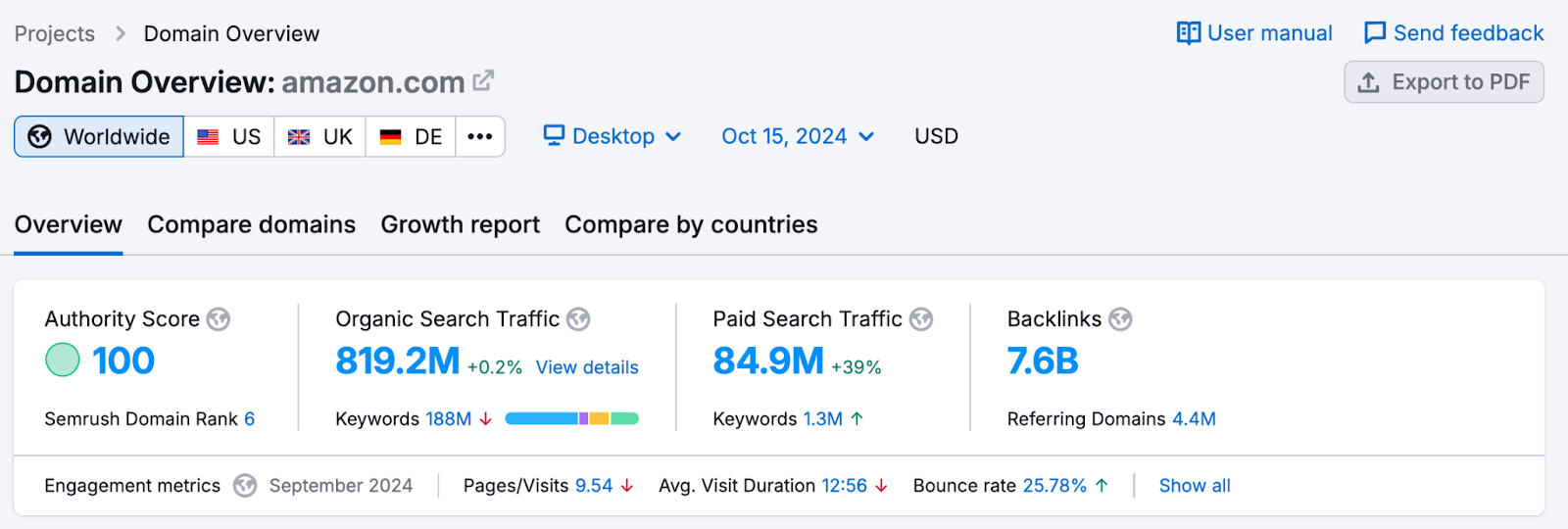The width and height of the screenshot is (1568, 529).
Task: Click Domain Overview breadcrumb
Action: point(231,33)
